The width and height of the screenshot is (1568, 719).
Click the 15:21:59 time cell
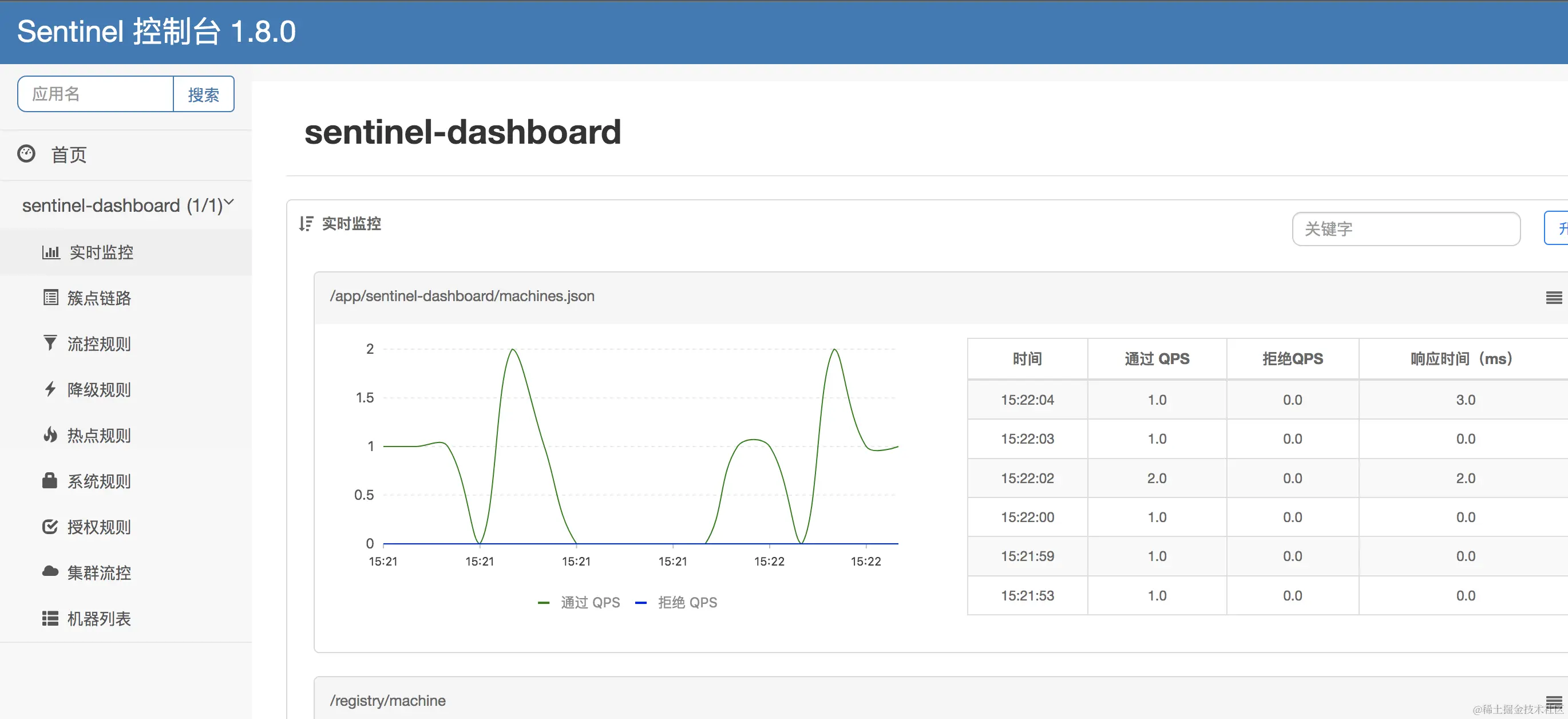tap(1027, 556)
